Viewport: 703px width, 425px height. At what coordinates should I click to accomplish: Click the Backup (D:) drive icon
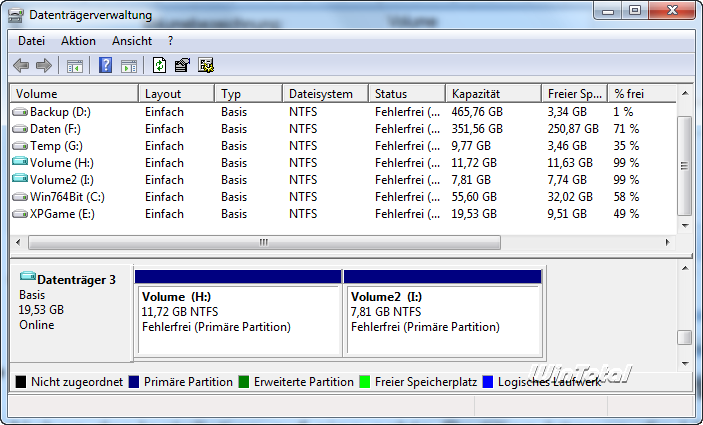20,112
